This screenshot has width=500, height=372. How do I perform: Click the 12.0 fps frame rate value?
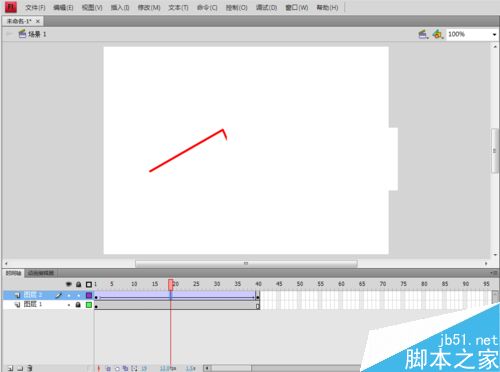click(x=168, y=368)
